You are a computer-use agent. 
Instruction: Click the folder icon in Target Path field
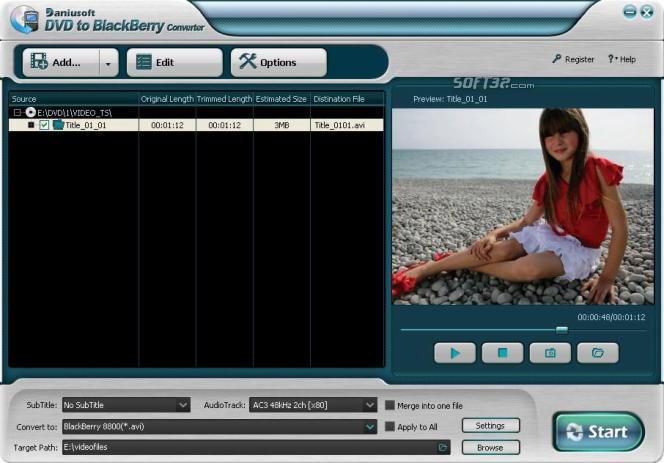coord(443,447)
